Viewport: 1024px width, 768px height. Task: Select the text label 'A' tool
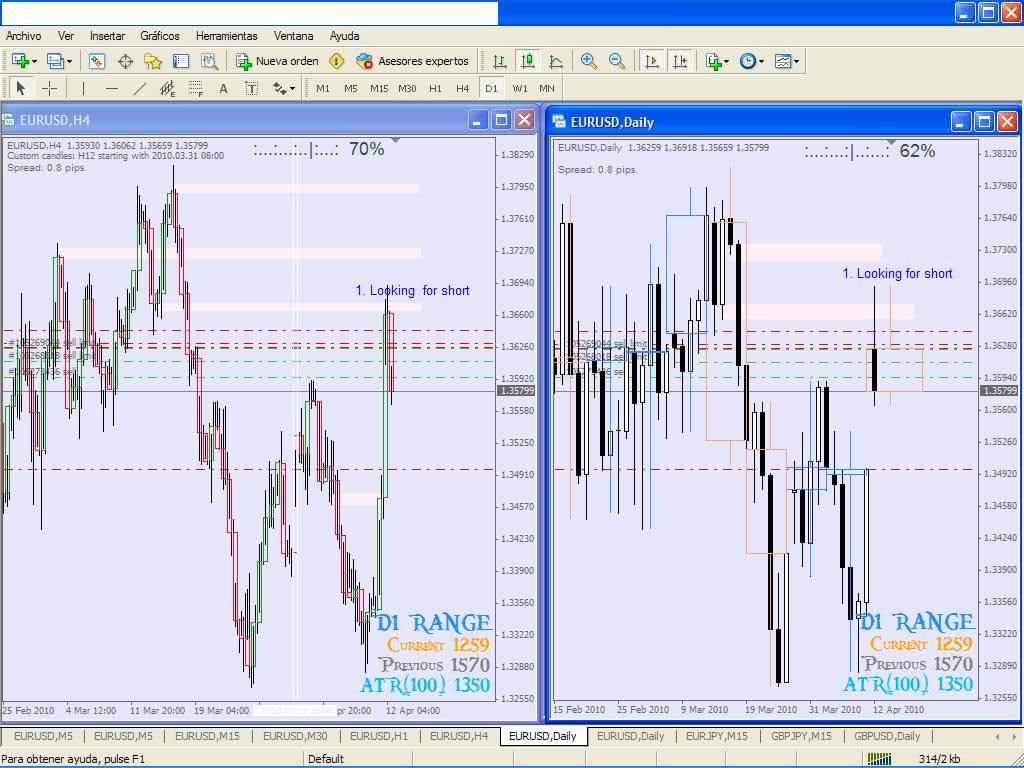224,88
